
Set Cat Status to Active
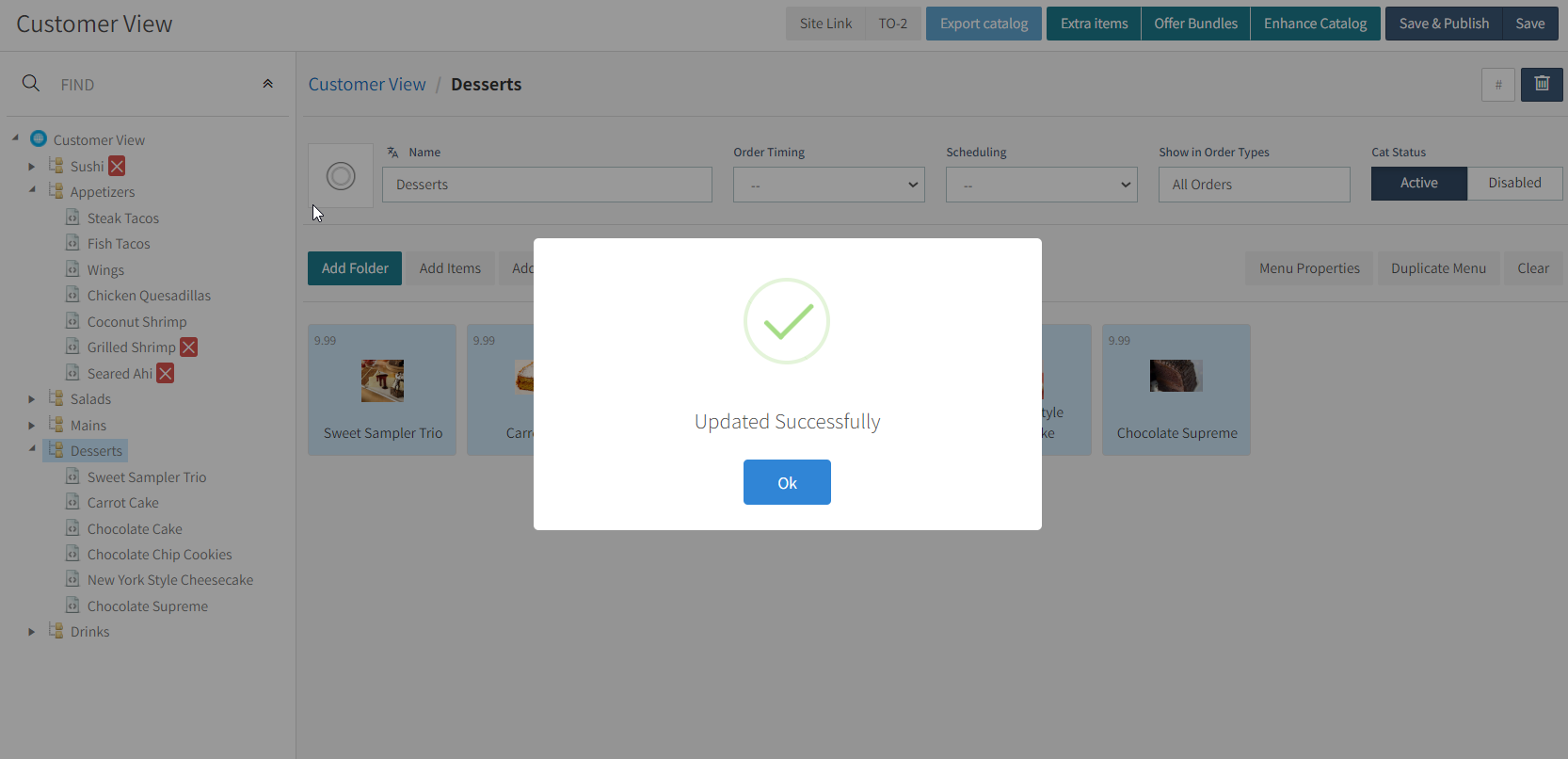(1418, 184)
